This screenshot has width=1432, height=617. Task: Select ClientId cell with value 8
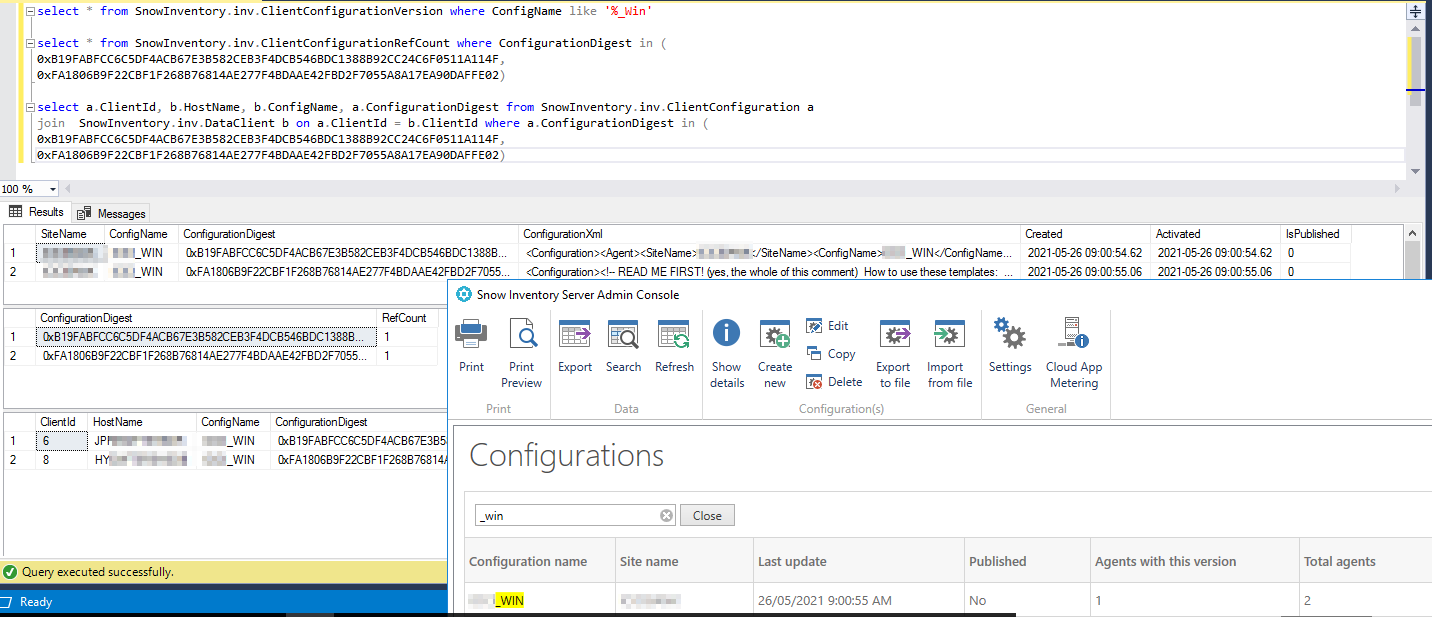click(x=61, y=460)
